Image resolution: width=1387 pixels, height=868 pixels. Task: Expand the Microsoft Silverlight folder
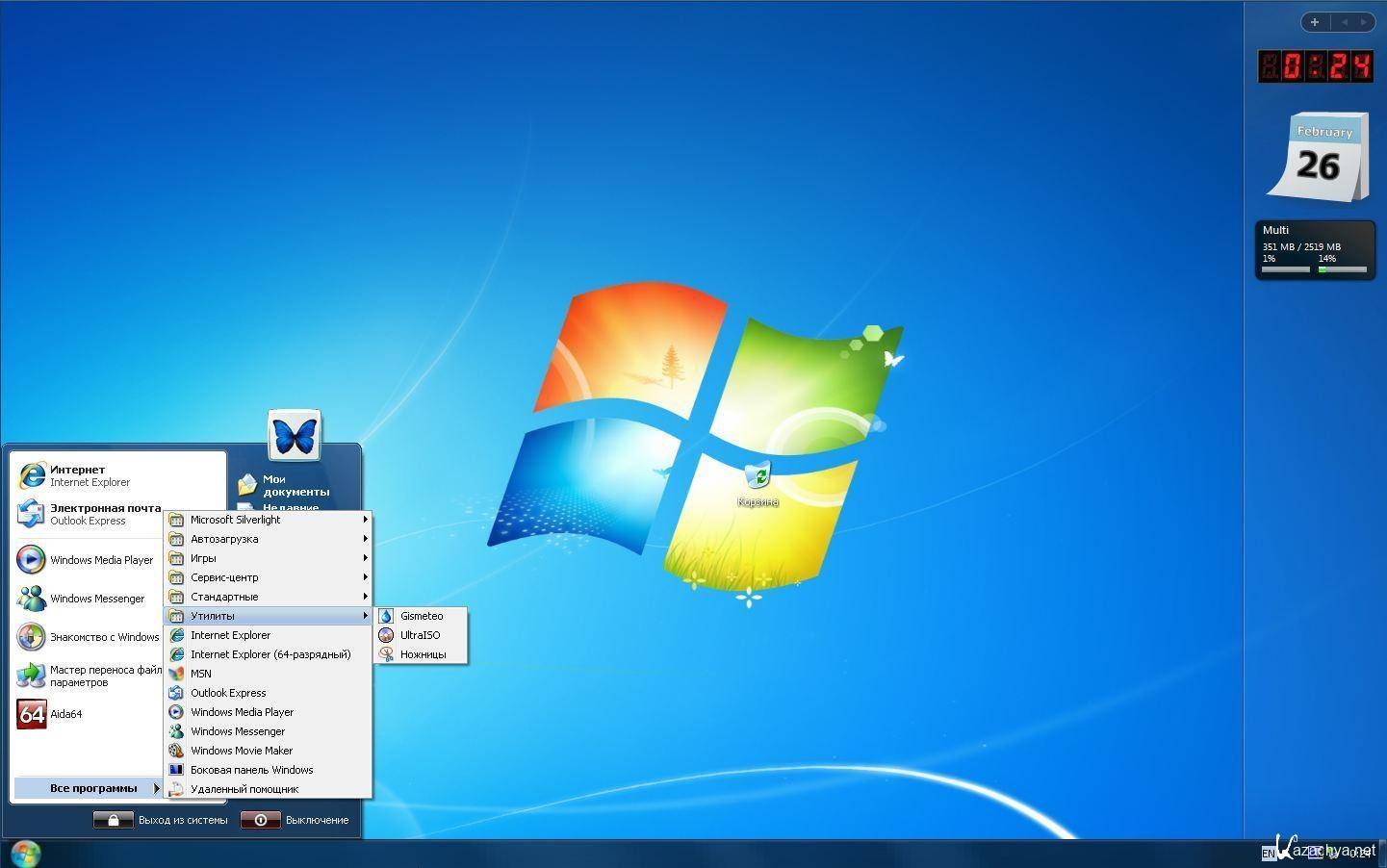coord(269,520)
